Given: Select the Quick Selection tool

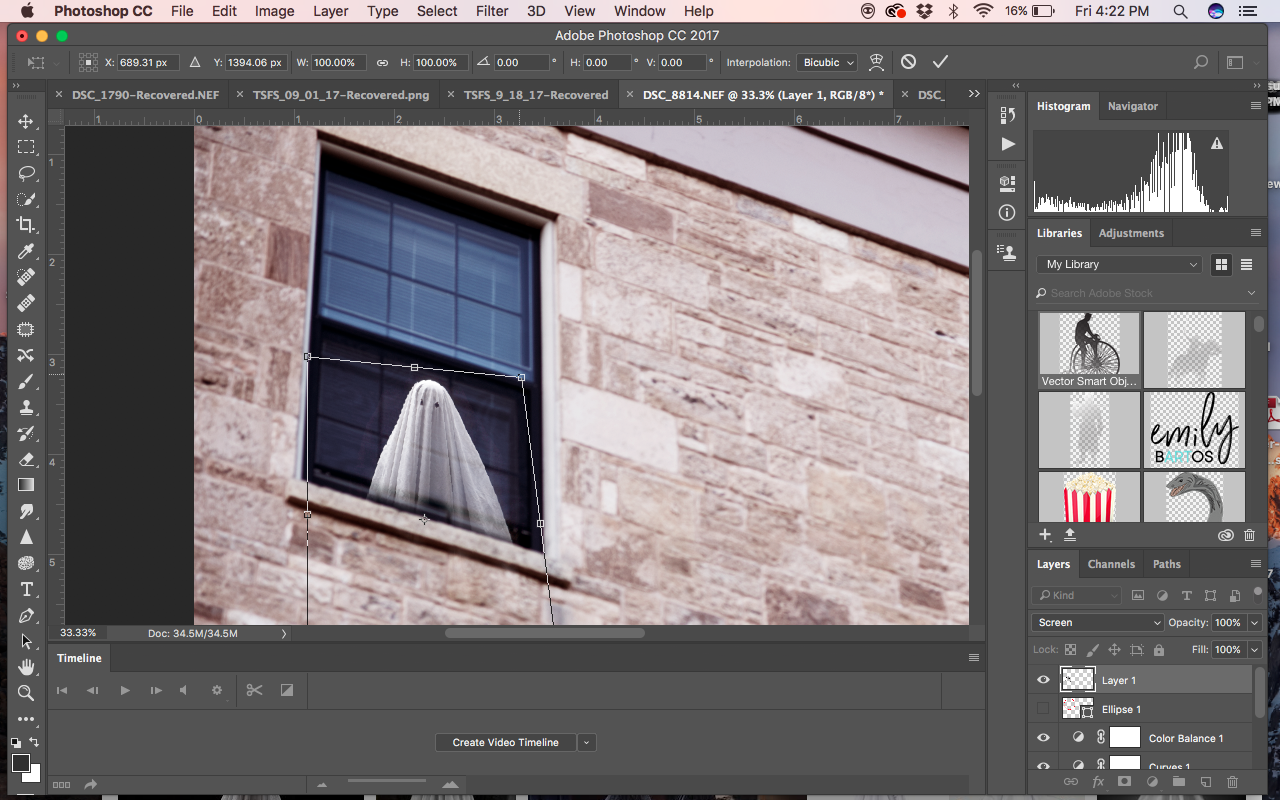Looking at the screenshot, I should [26, 199].
